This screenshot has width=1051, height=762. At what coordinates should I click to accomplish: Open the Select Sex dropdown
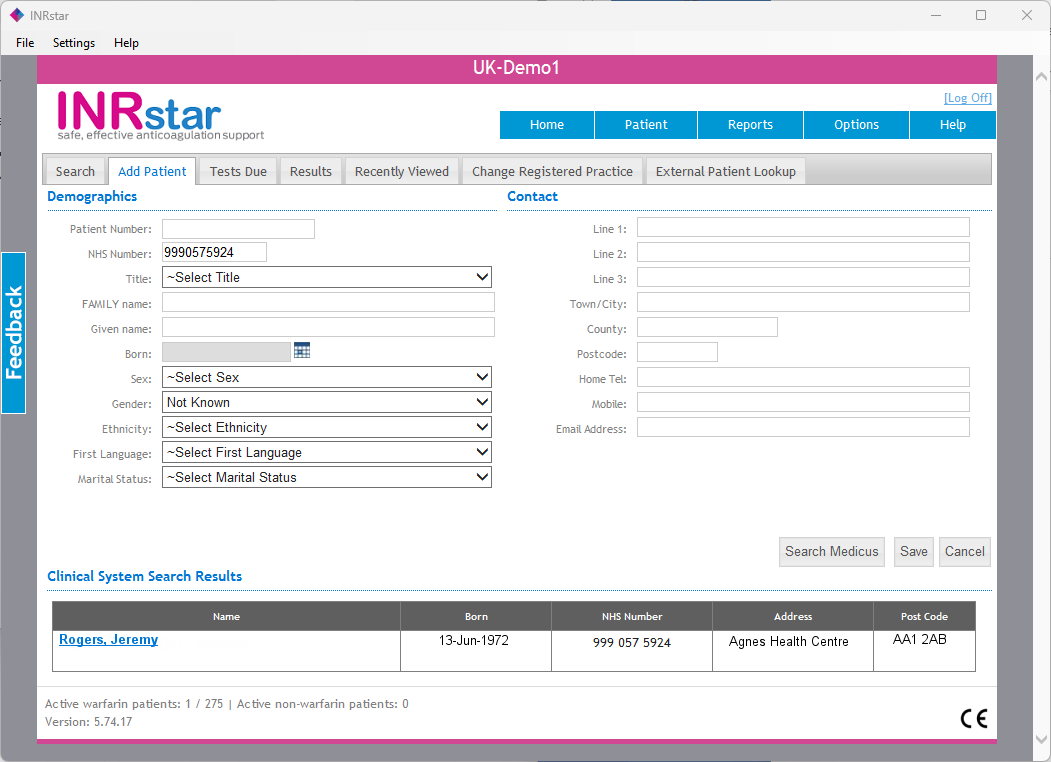tap(326, 377)
